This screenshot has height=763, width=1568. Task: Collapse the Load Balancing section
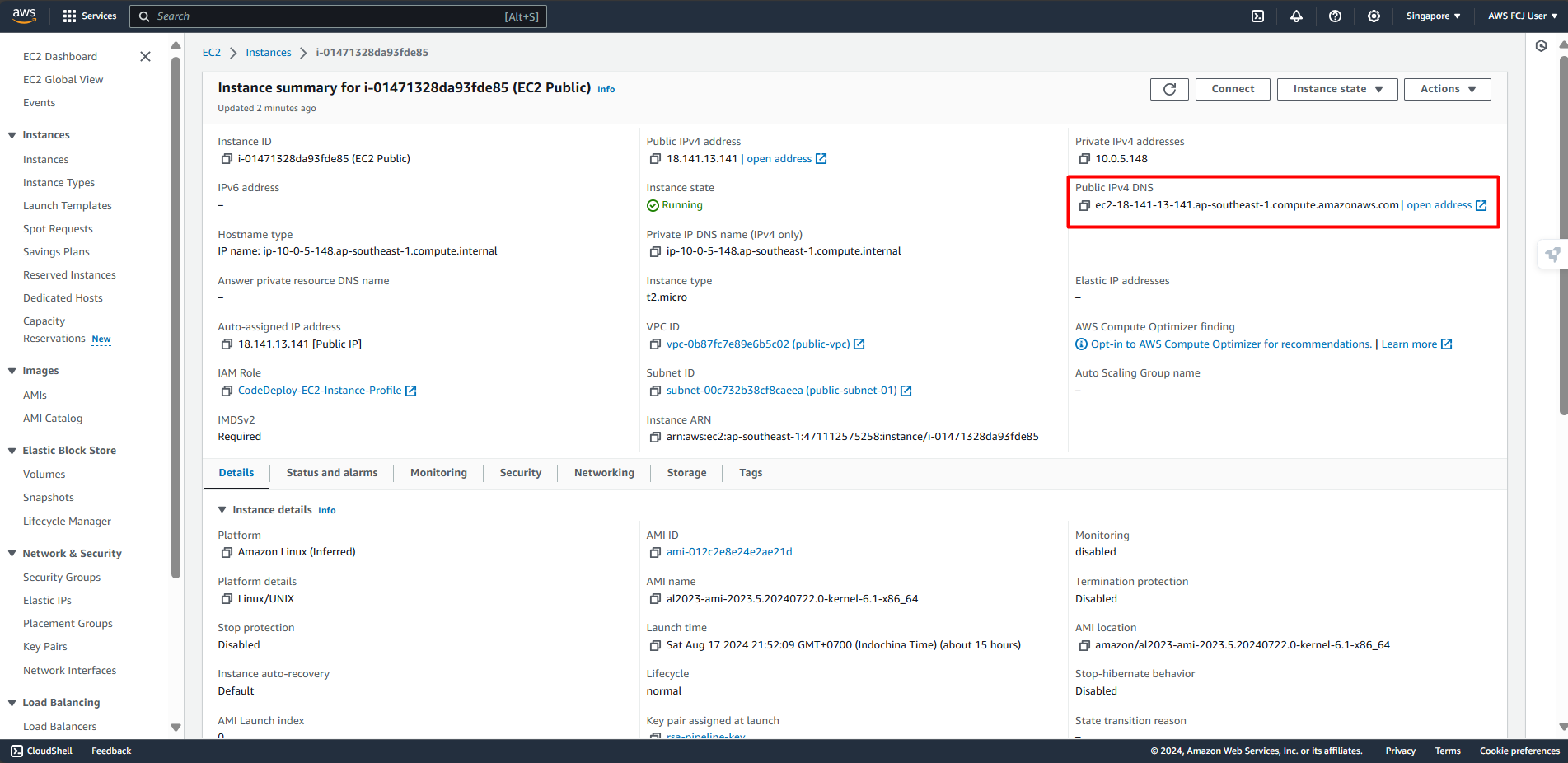[x=12, y=703]
